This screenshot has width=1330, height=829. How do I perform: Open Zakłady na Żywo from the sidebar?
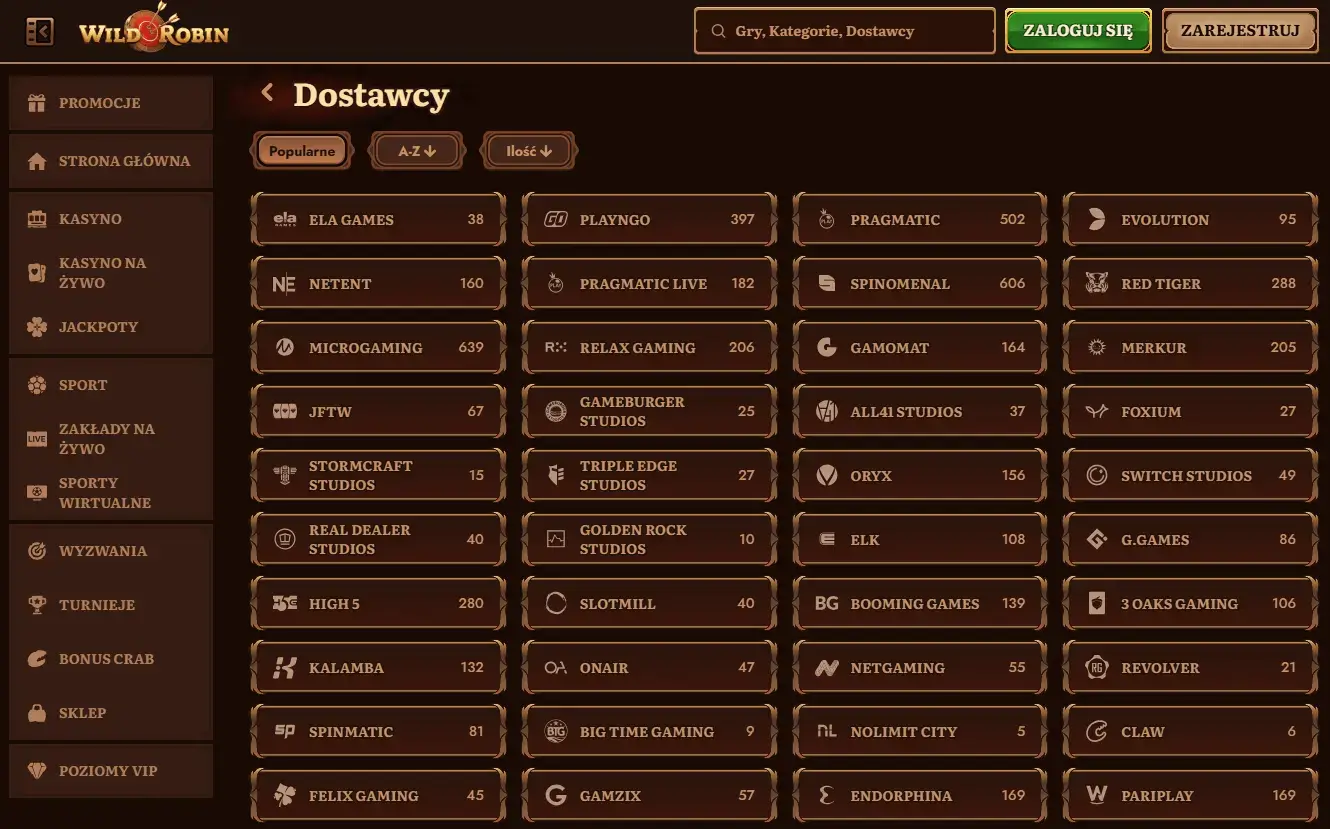click(106, 439)
